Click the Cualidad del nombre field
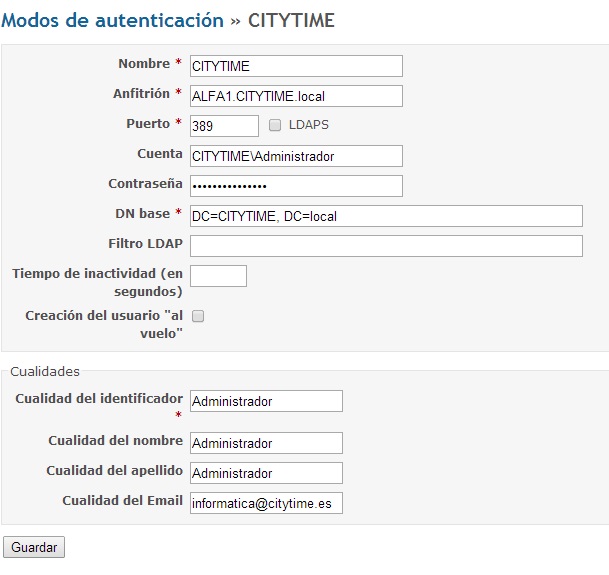This screenshot has width=609, height=575. [266, 443]
